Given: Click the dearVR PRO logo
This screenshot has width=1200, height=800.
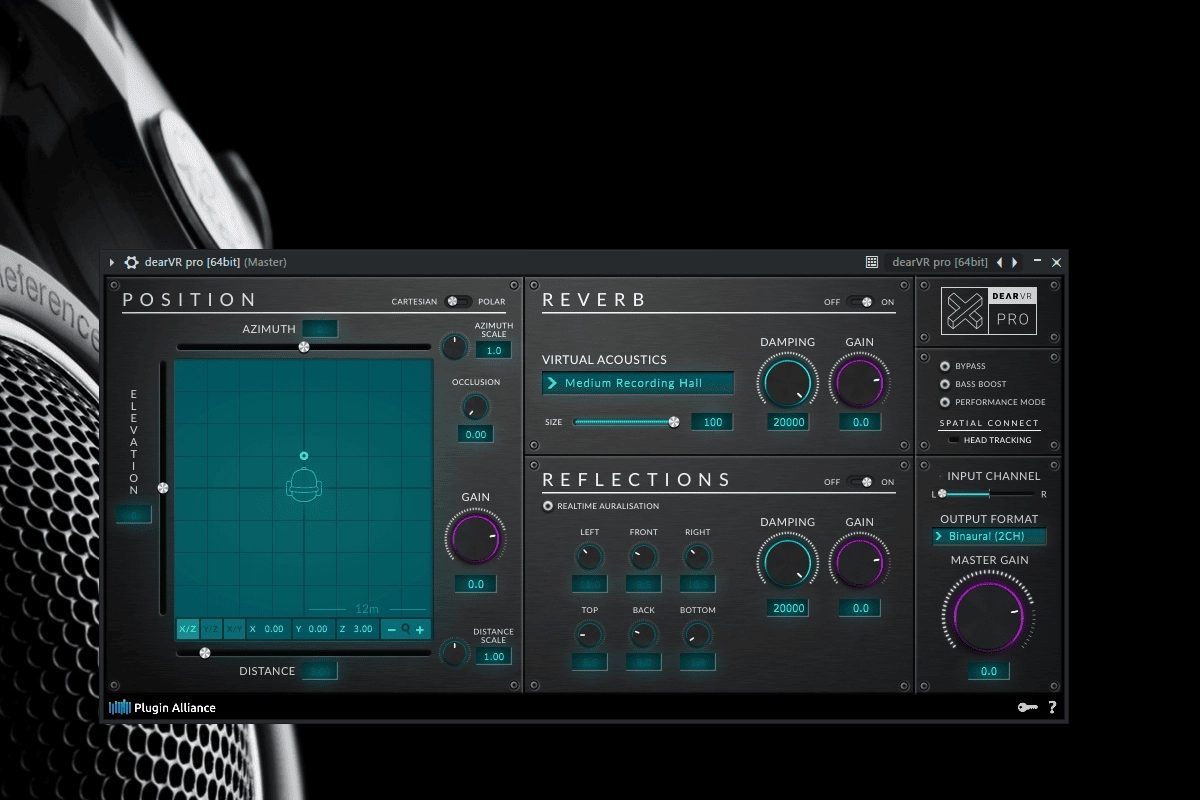Looking at the screenshot, I should pos(989,311).
